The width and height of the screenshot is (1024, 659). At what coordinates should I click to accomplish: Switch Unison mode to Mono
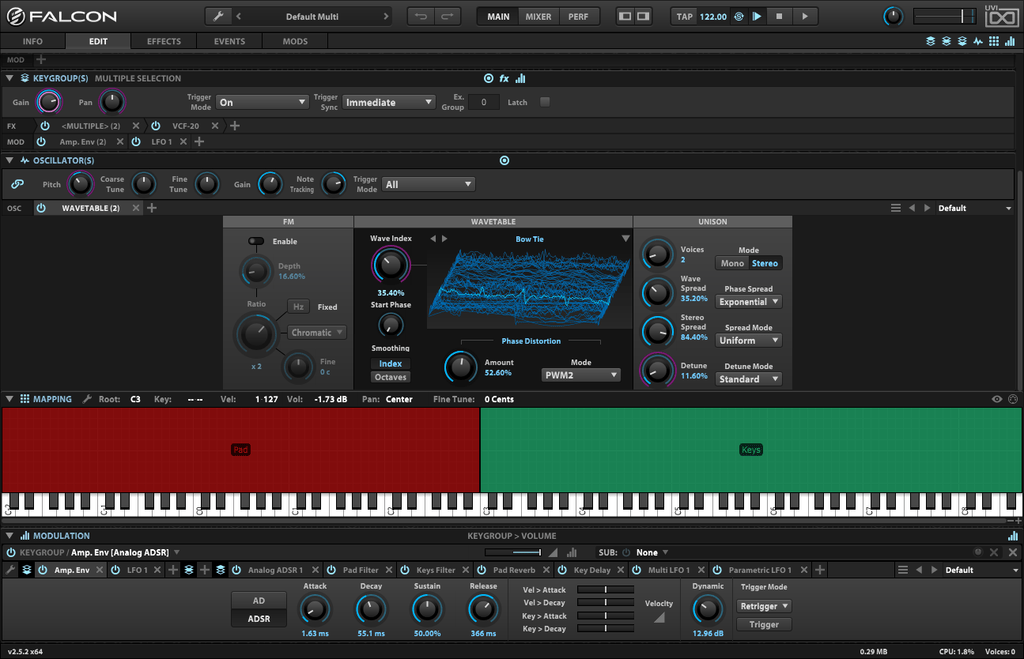click(733, 262)
